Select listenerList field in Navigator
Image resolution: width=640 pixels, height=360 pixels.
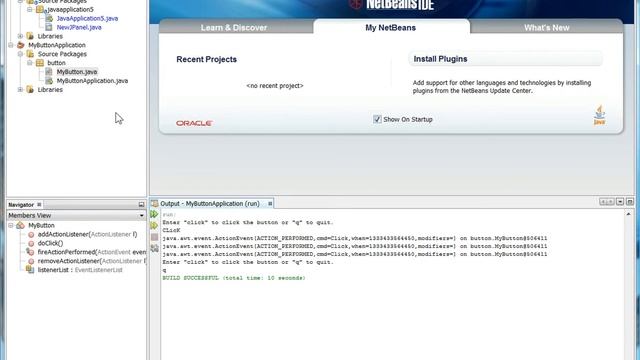coord(80,270)
